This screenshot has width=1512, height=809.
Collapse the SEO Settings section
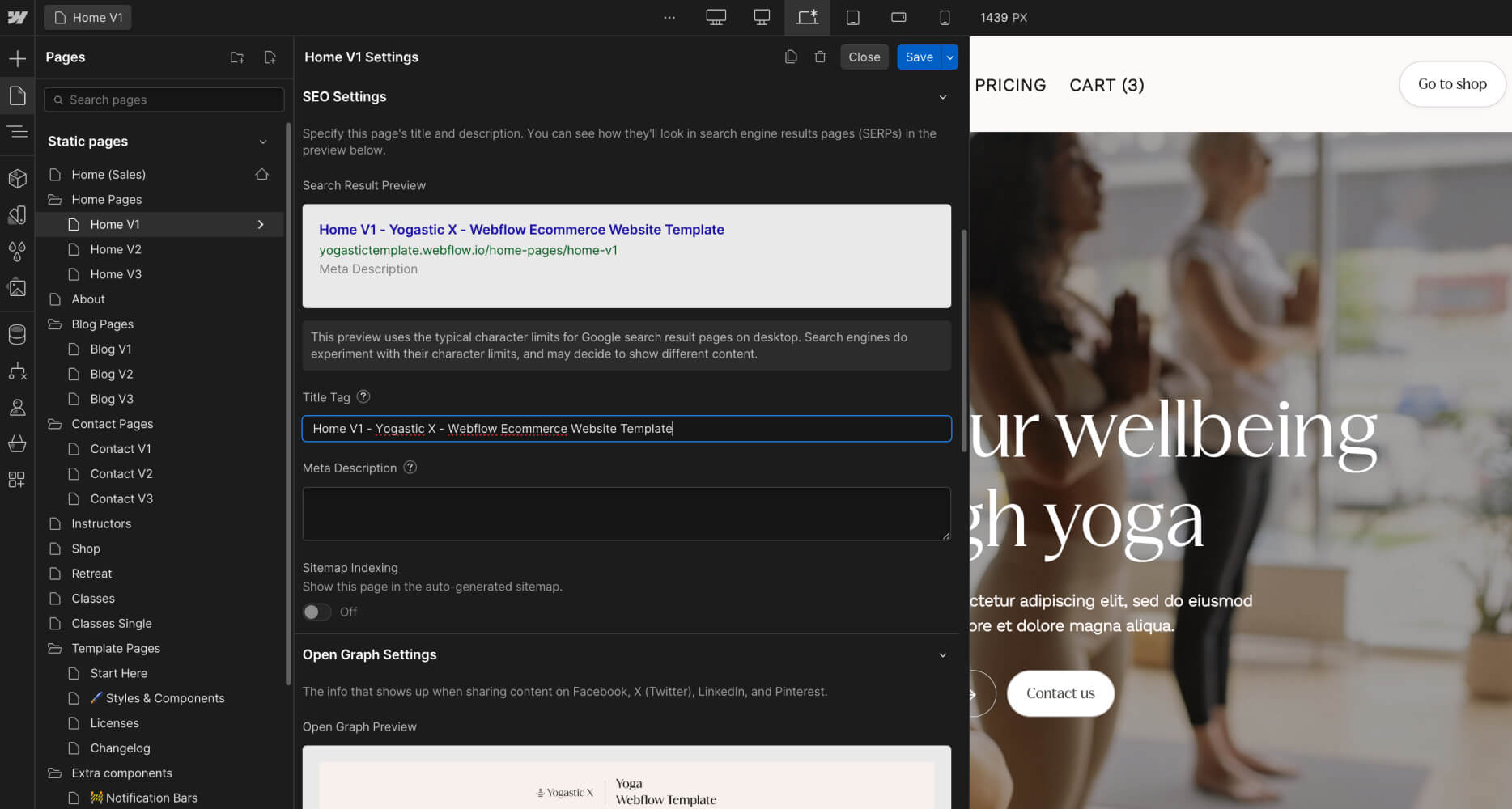[942, 96]
